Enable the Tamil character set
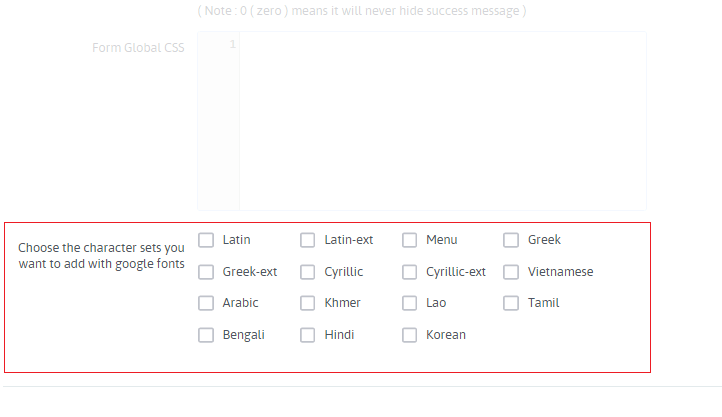The height and width of the screenshot is (417, 722). 511,303
